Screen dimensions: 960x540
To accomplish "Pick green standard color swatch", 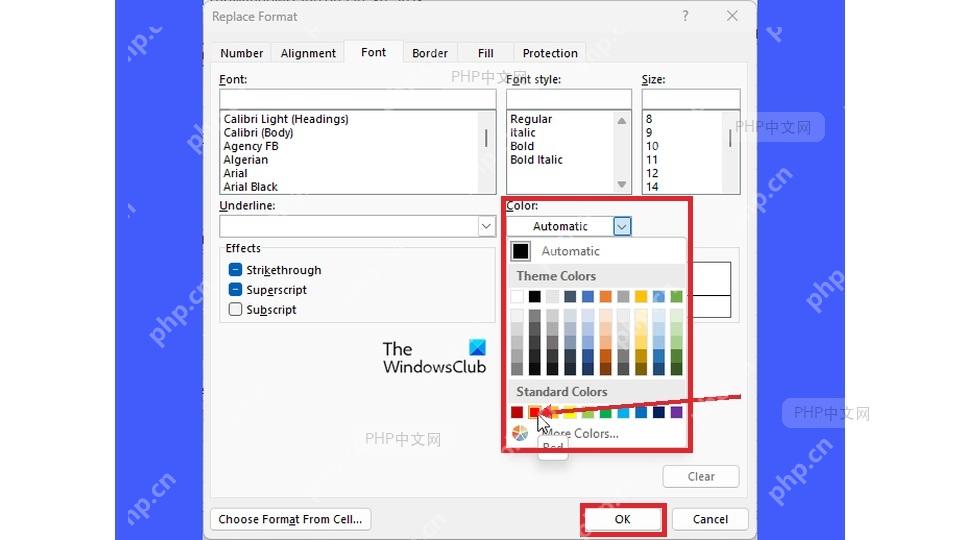I will (x=606, y=412).
